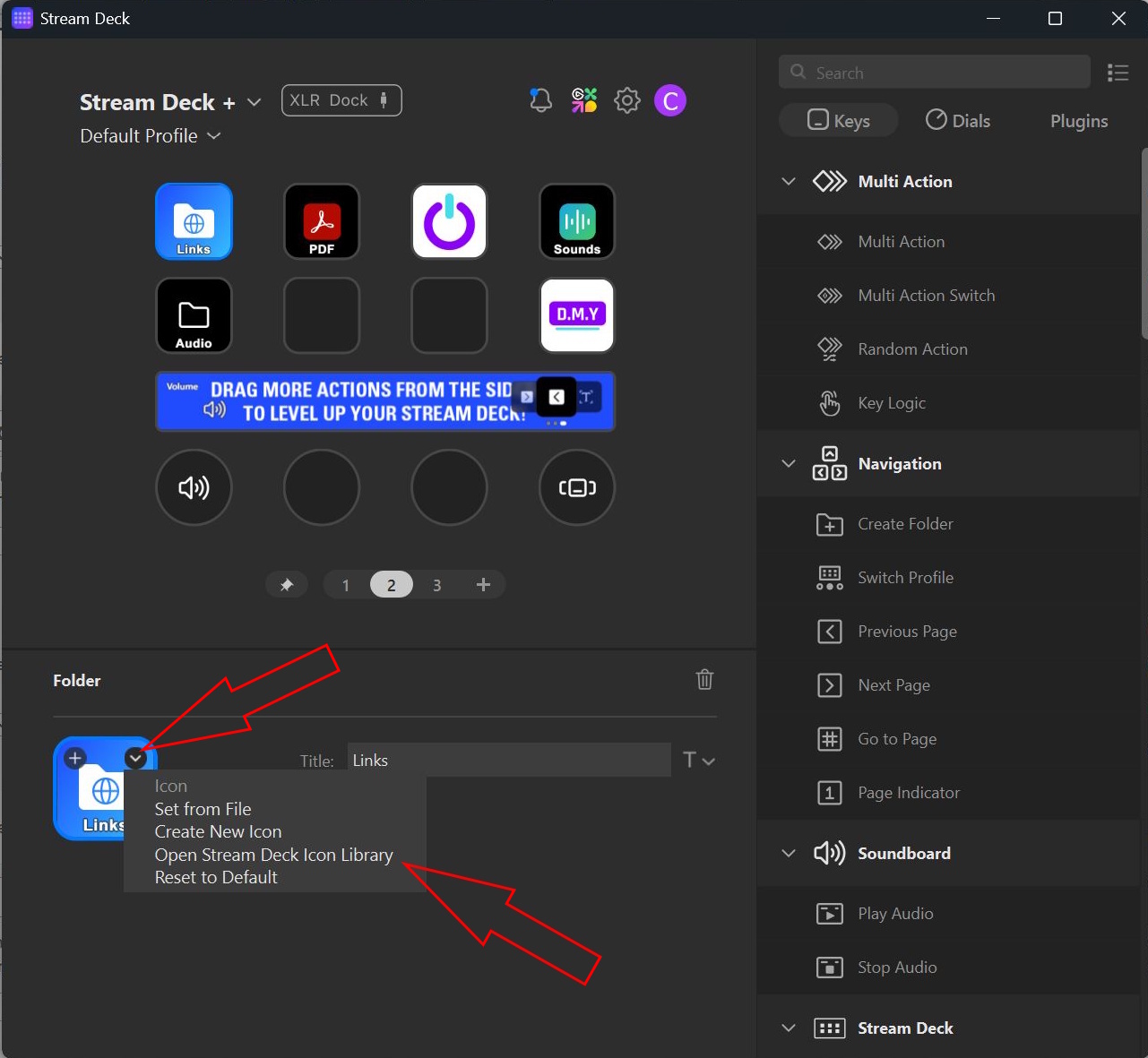Viewport: 1148px width, 1058px height.
Task: Go to page 2
Action: click(392, 585)
